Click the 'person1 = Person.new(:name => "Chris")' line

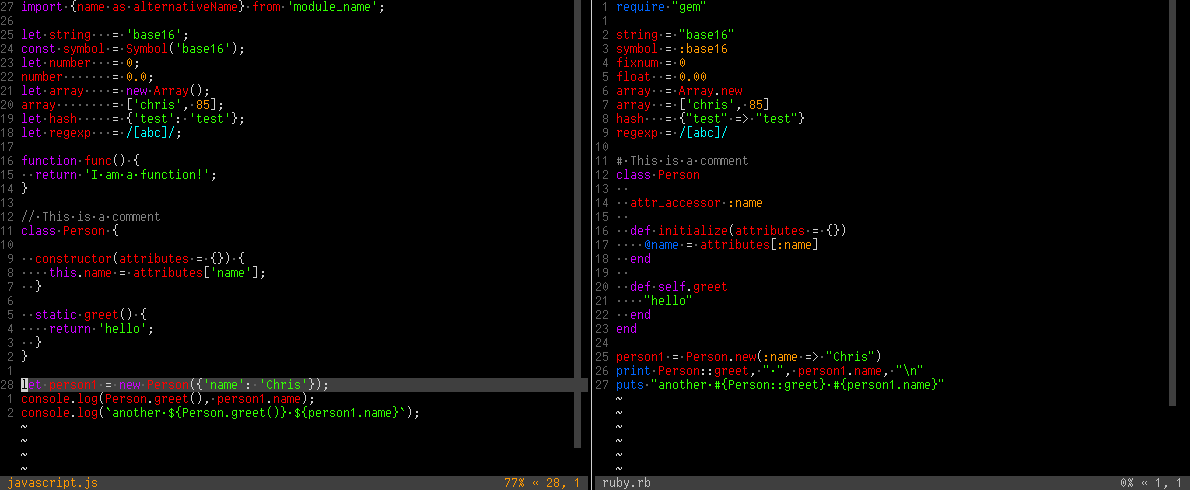(x=749, y=357)
